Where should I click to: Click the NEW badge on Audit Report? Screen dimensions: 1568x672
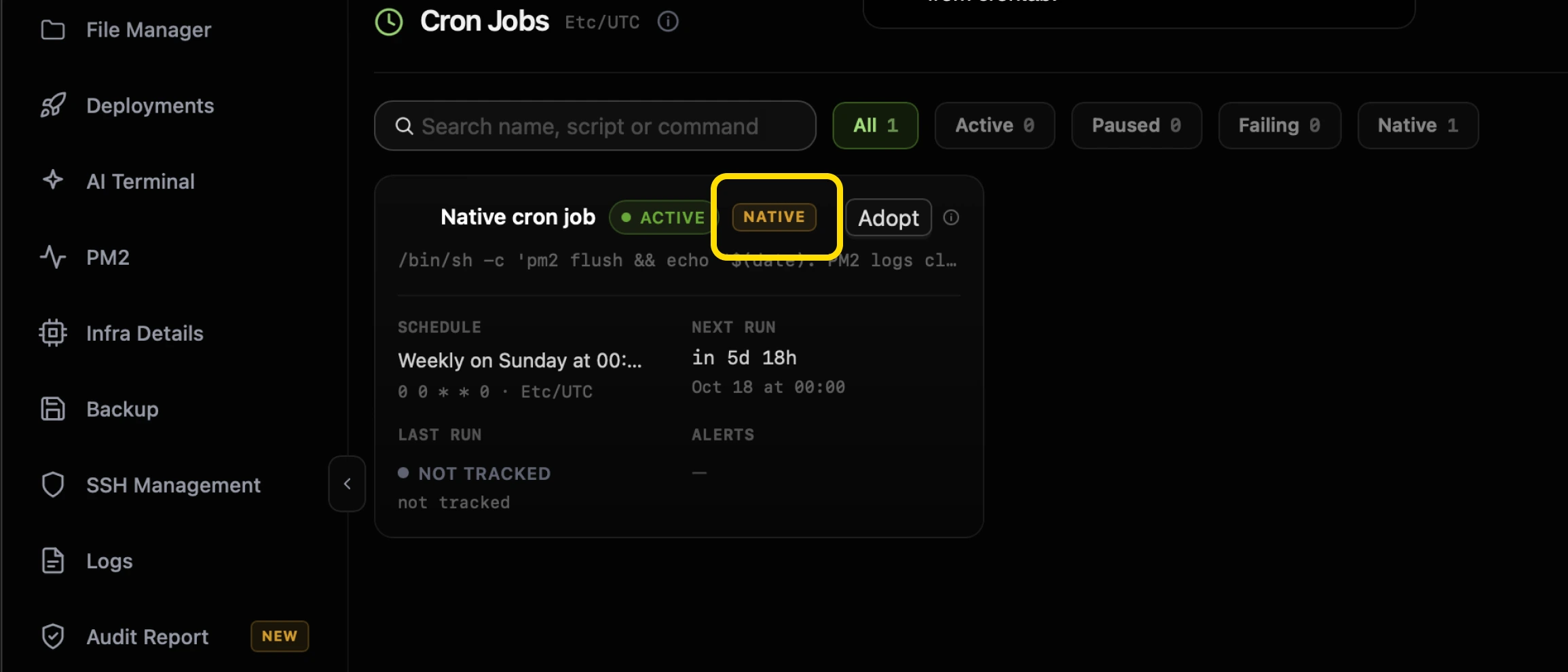(280, 636)
